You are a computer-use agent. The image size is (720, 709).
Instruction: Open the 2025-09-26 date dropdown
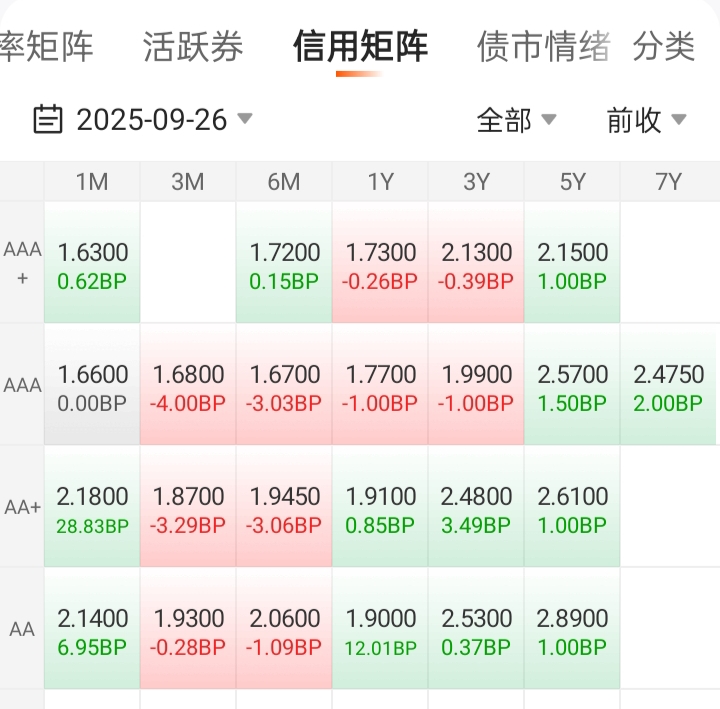pyautogui.click(x=152, y=120)
